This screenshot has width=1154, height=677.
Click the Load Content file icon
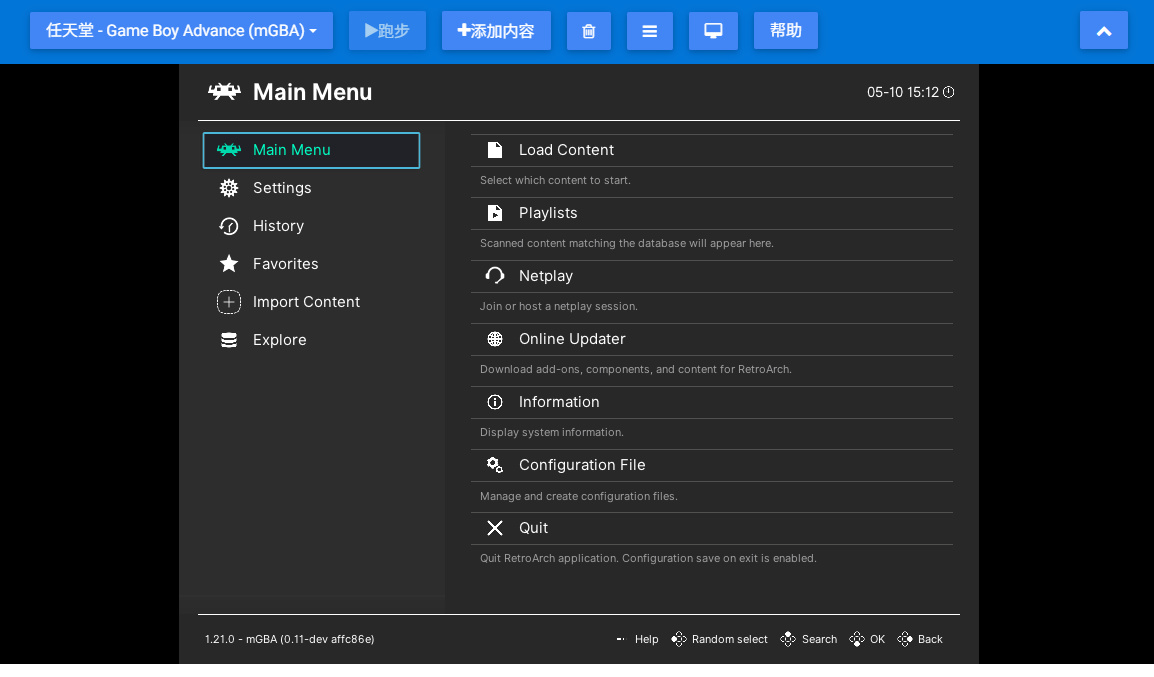point(495,150)
